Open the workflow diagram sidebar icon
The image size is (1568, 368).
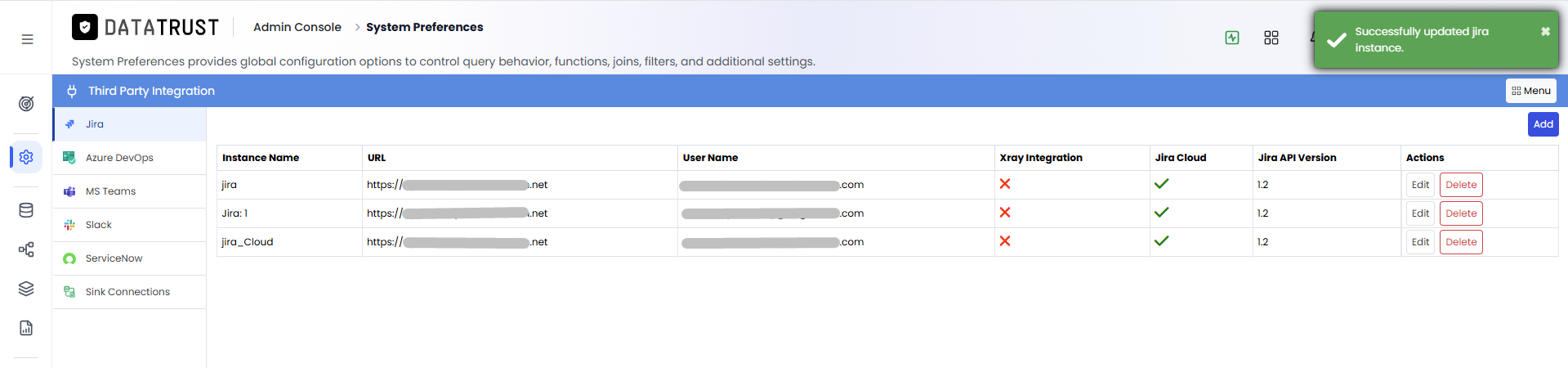pos(26,249)
